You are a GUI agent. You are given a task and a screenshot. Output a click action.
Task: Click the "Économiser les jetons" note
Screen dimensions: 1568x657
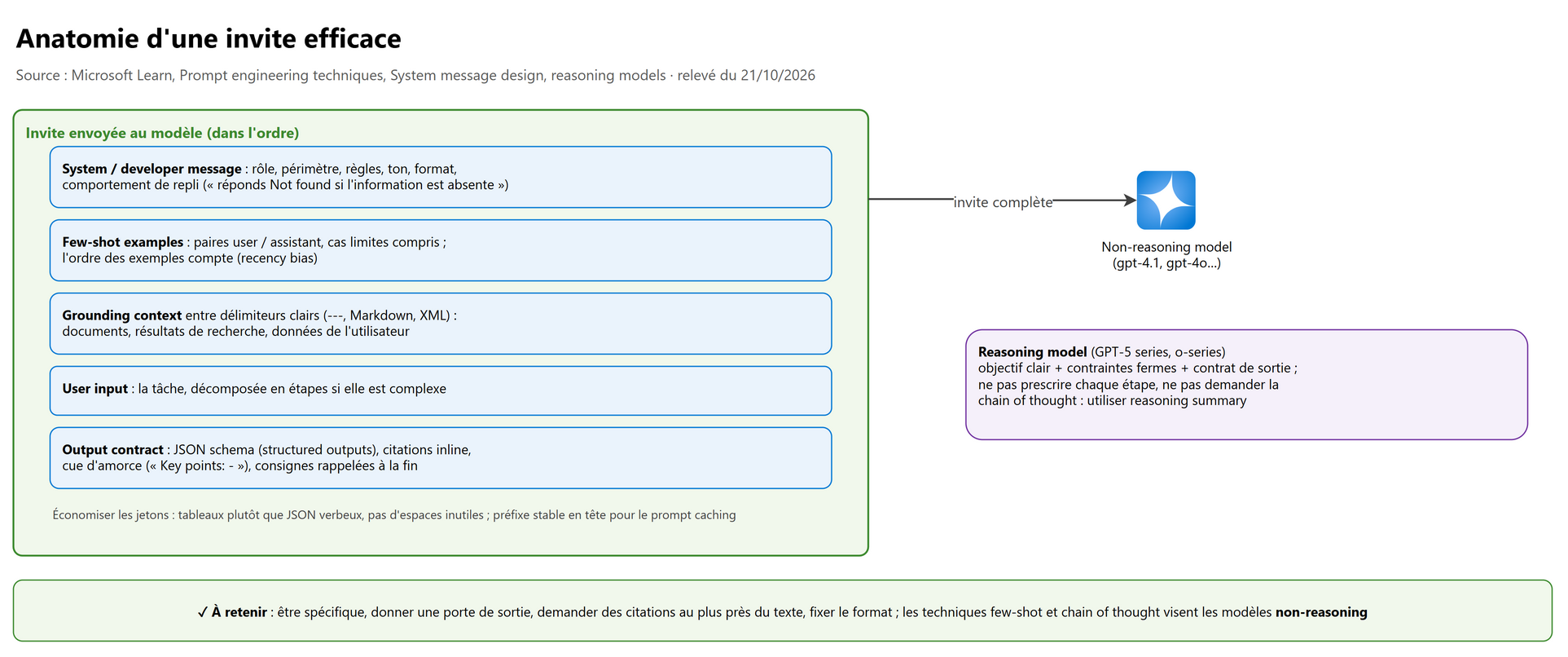(394, 515)
